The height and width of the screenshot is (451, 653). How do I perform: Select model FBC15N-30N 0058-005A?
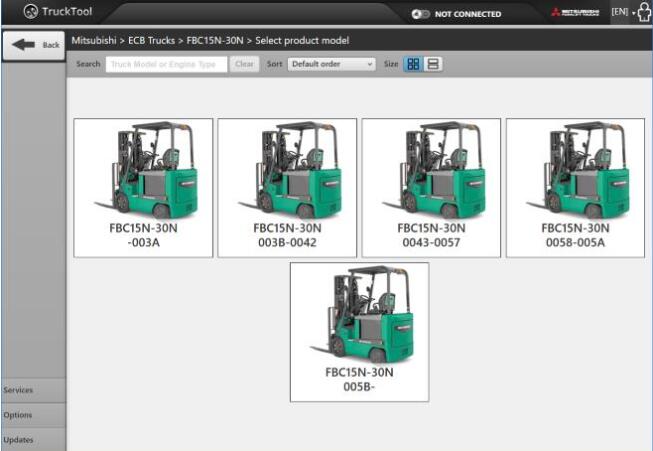tap(575, 188)
